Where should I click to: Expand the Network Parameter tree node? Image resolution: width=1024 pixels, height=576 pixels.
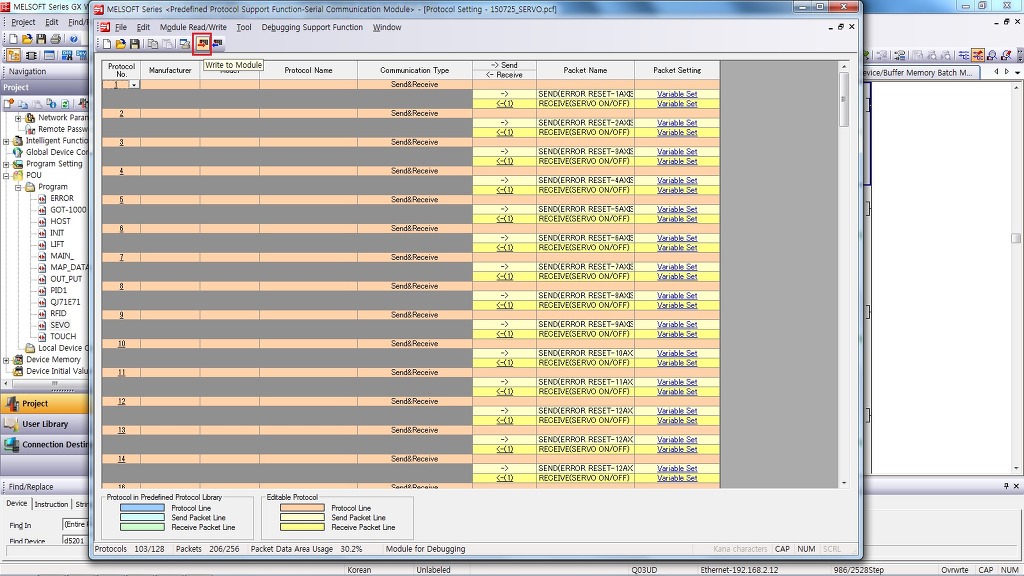tap(18, 118)
